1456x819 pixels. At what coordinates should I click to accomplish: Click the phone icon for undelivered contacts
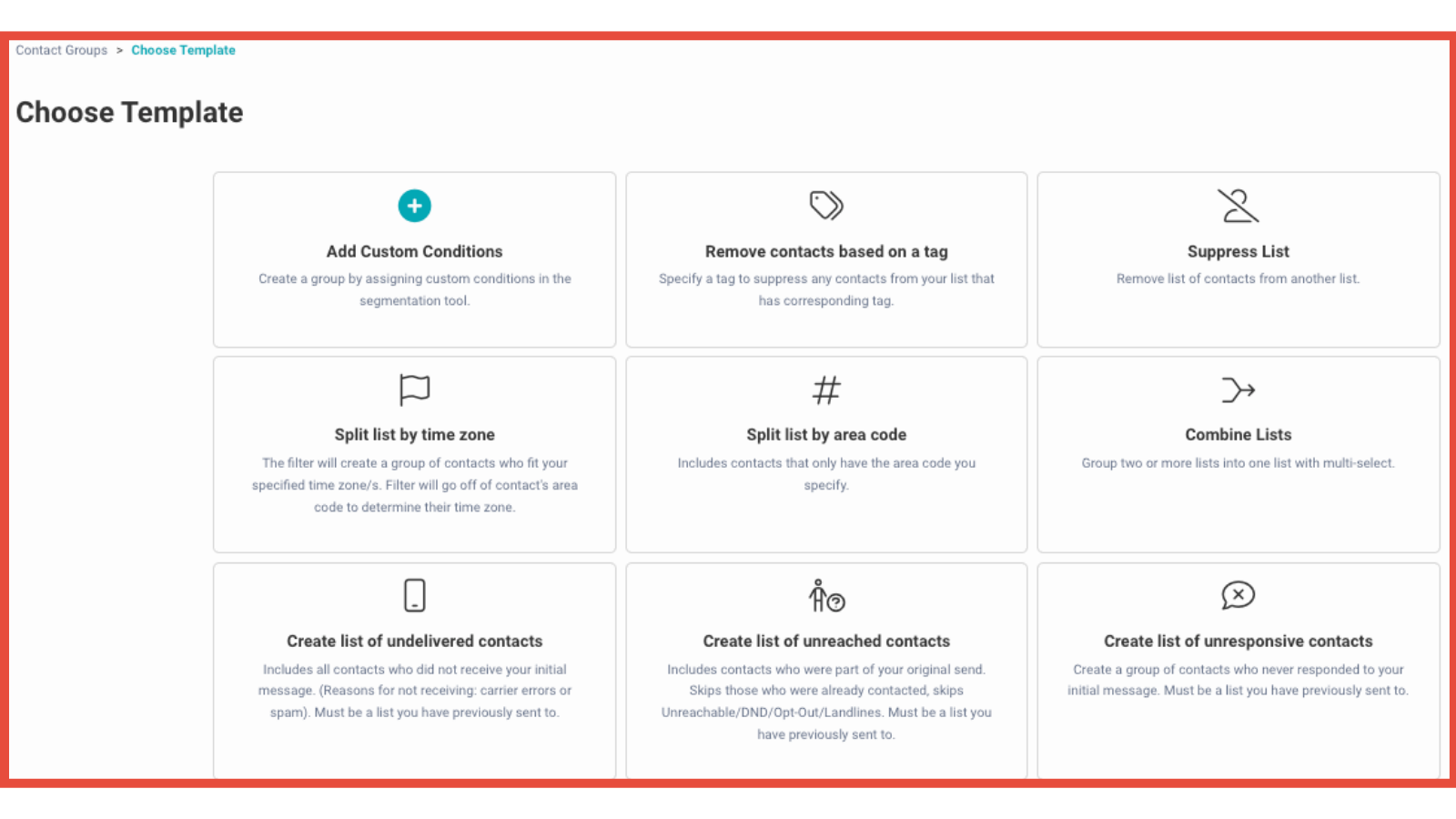pyautogui.click(x=414, y=595)
